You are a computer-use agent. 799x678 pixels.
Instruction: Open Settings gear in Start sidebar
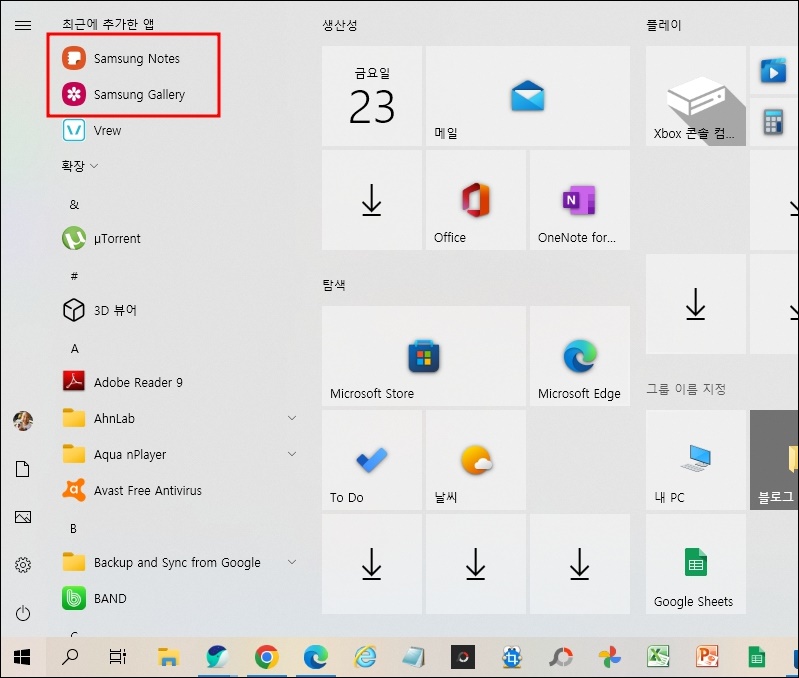coord(23,564)
